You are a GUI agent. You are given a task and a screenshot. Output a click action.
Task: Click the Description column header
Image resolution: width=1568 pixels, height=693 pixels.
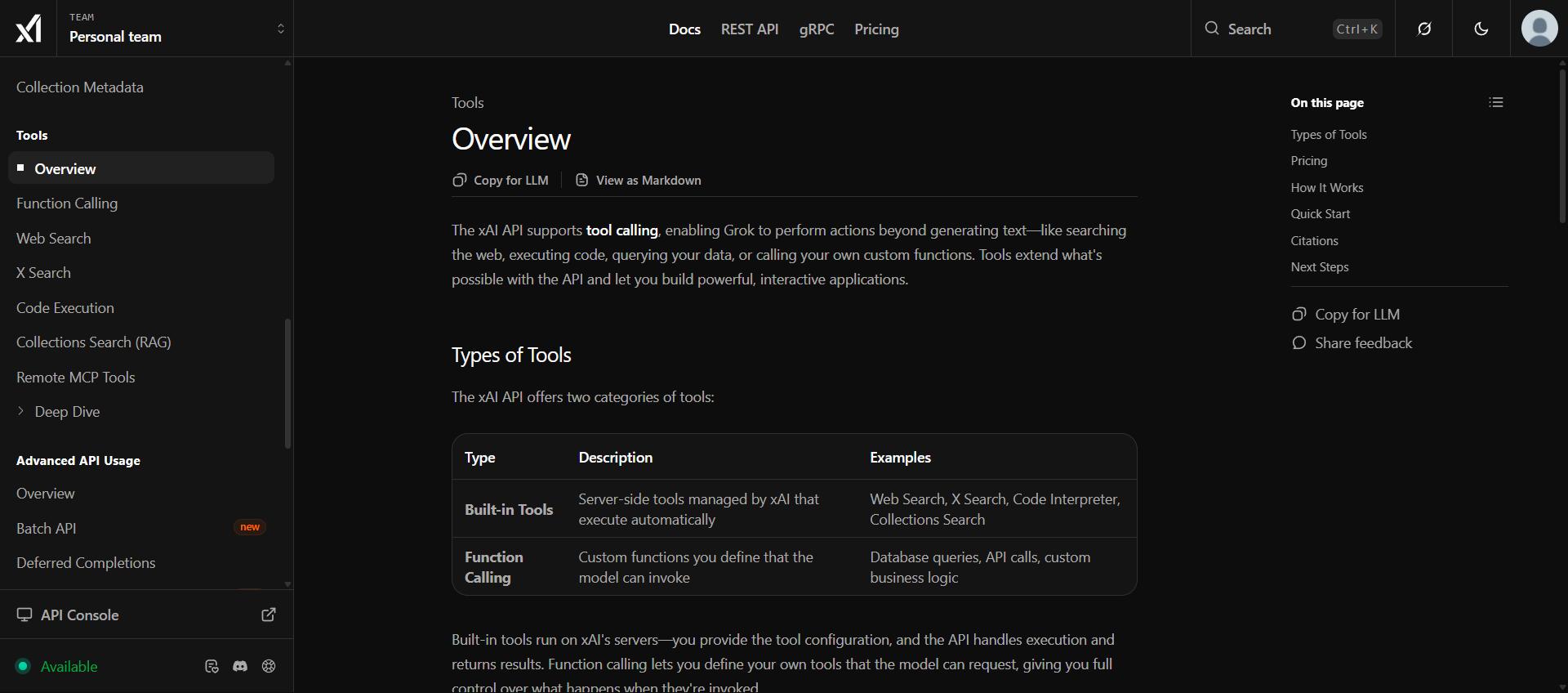tap(616, 458)
